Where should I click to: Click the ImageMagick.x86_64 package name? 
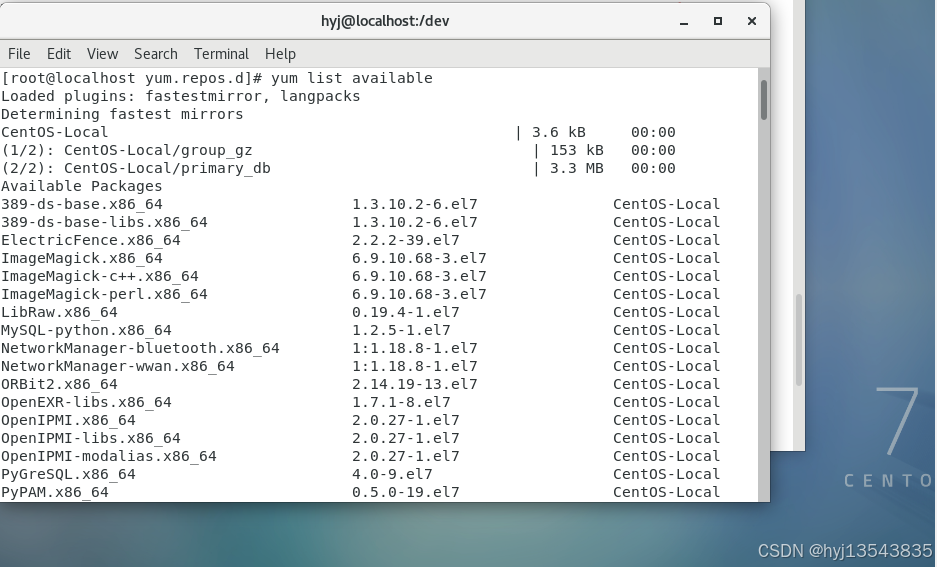tap(82, 258)
